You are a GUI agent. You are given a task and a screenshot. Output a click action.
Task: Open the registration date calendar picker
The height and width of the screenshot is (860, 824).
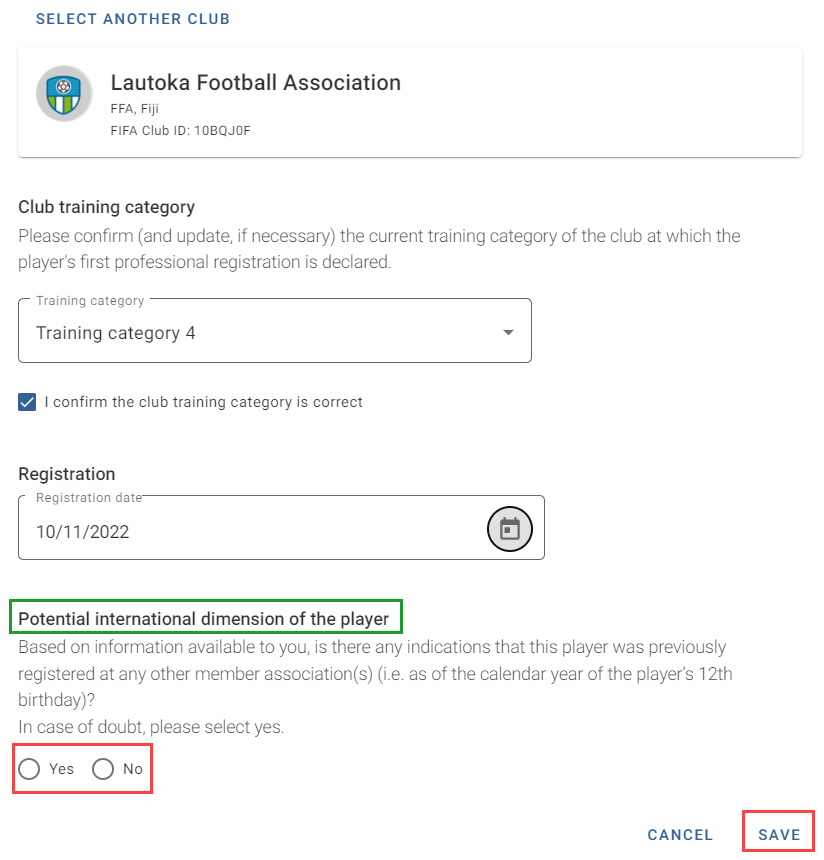tap(510, 529)
